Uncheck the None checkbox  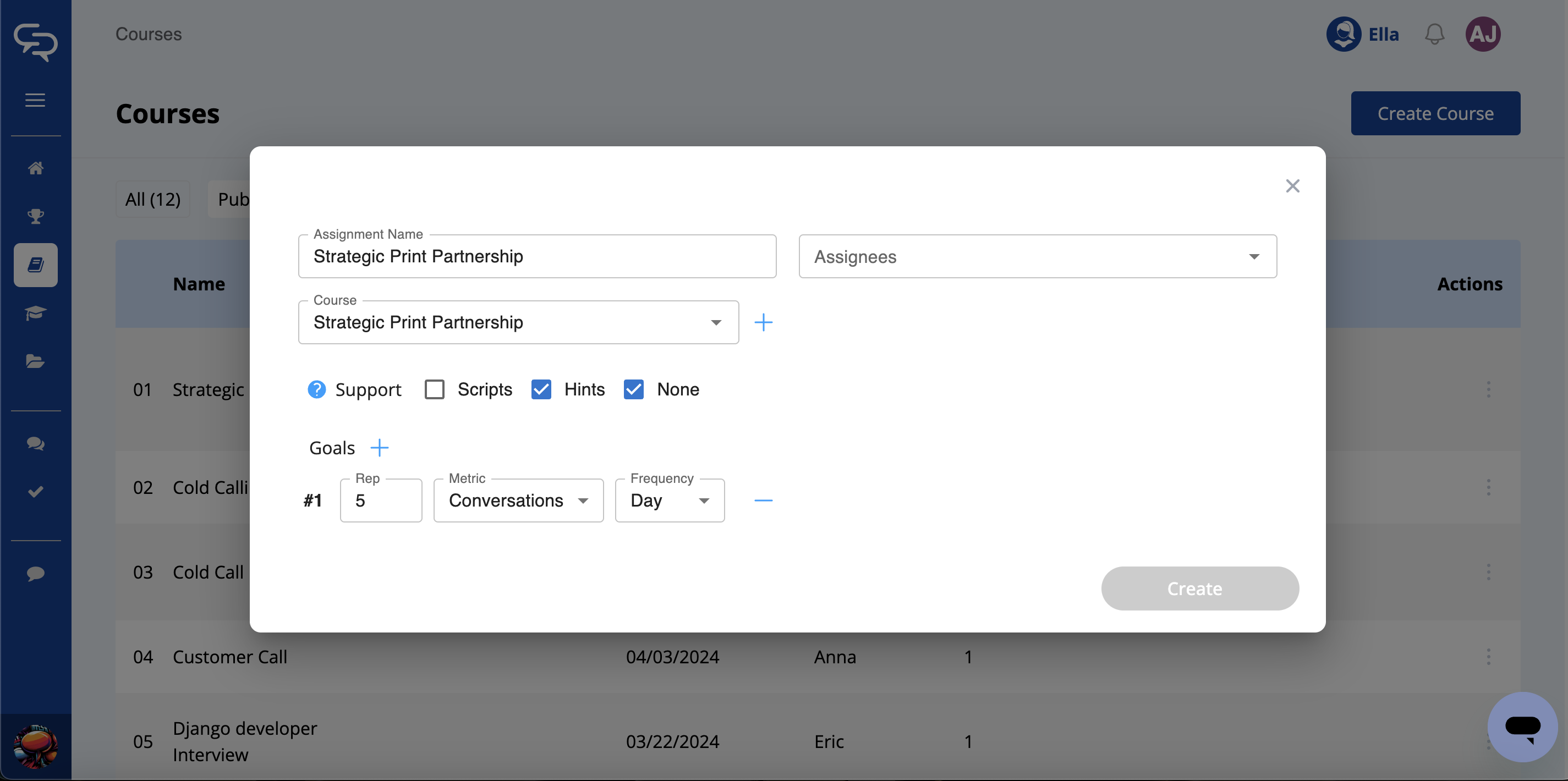click(634, 389)
